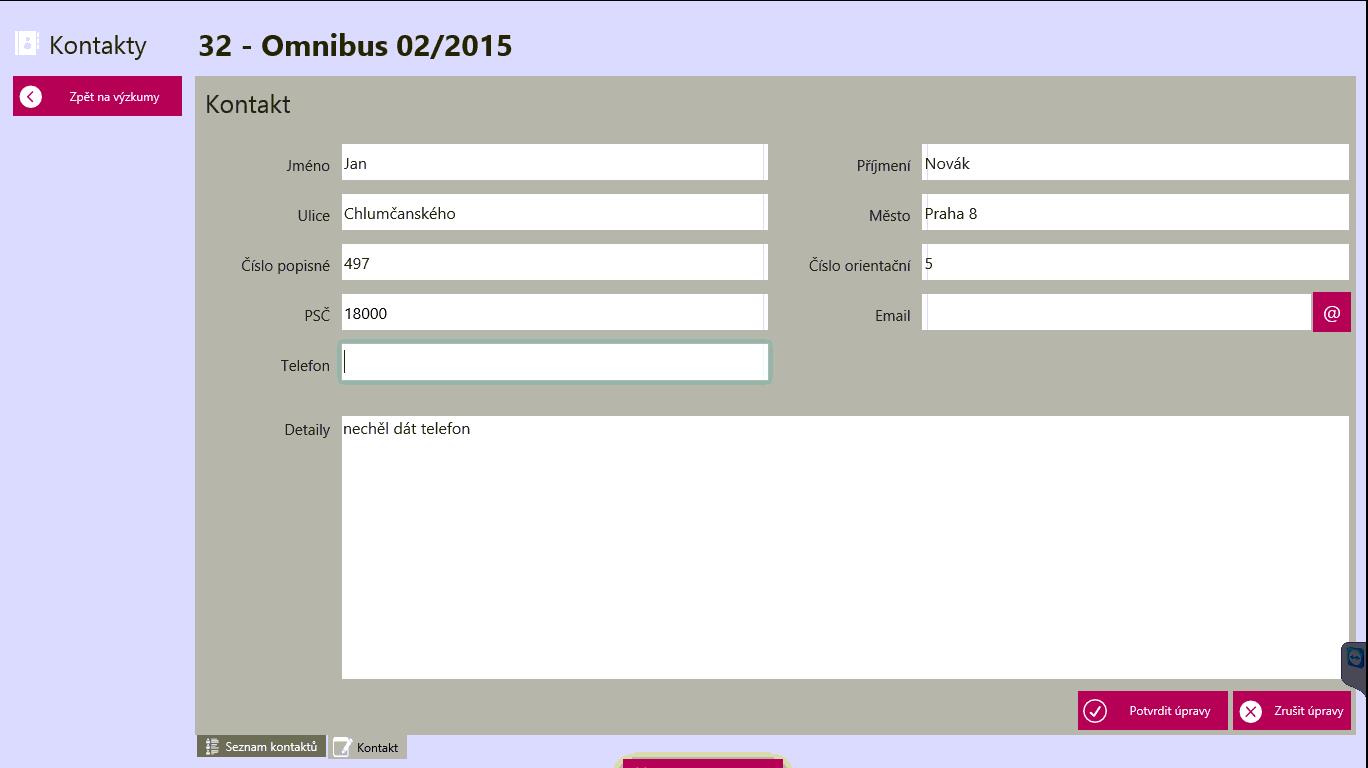
Task: Click the edit icon on Kontakt tab
Action: coord(342,747)
